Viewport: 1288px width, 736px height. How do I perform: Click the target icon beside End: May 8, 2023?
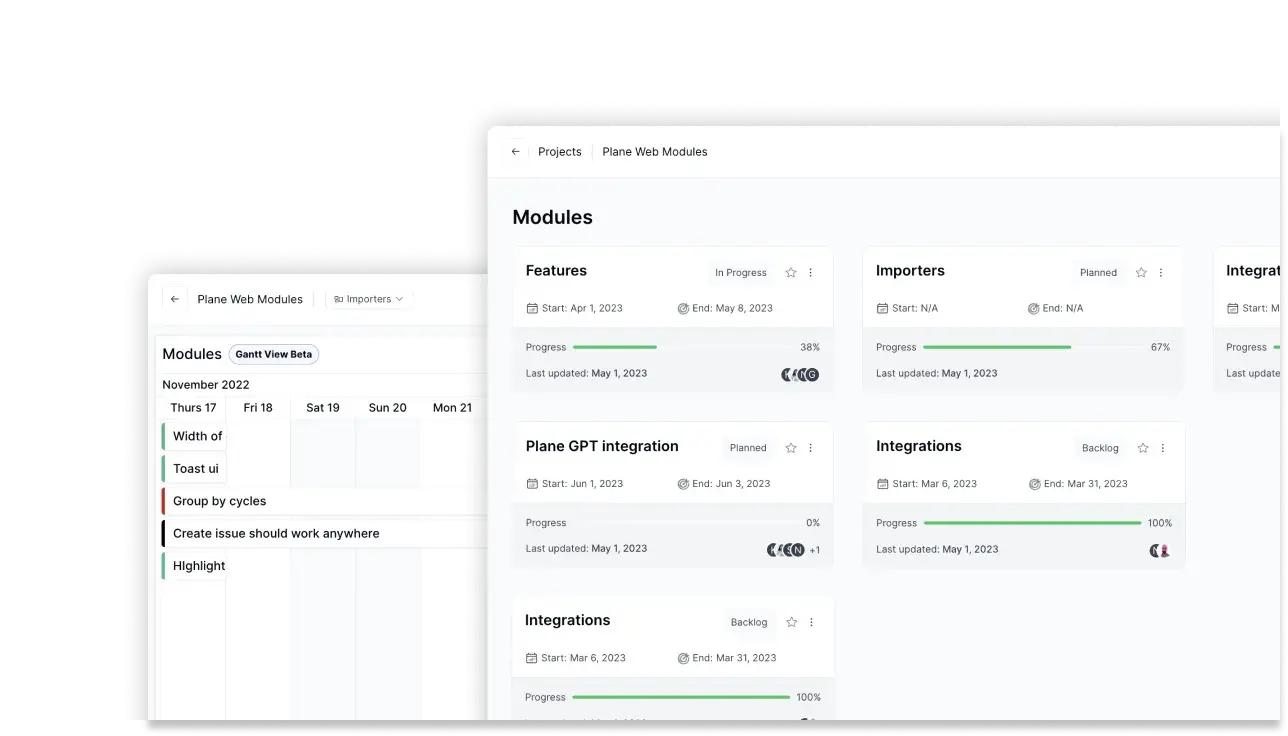(x=683, y=309)
